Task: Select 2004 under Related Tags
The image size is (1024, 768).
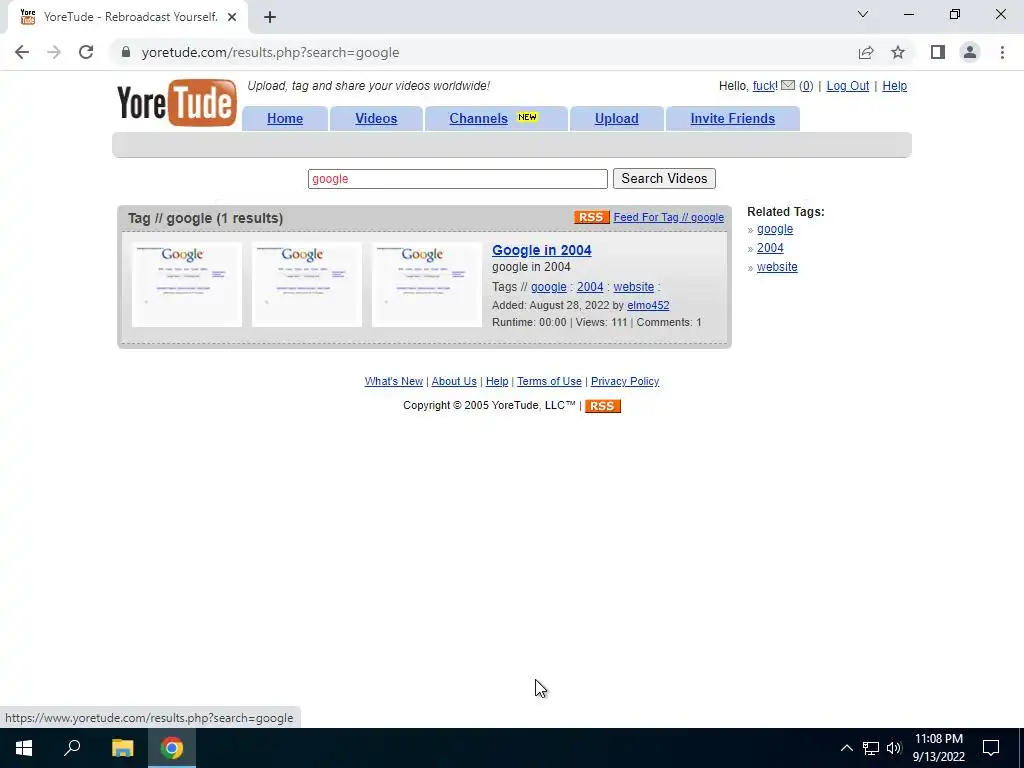Action: click(770, 248)
